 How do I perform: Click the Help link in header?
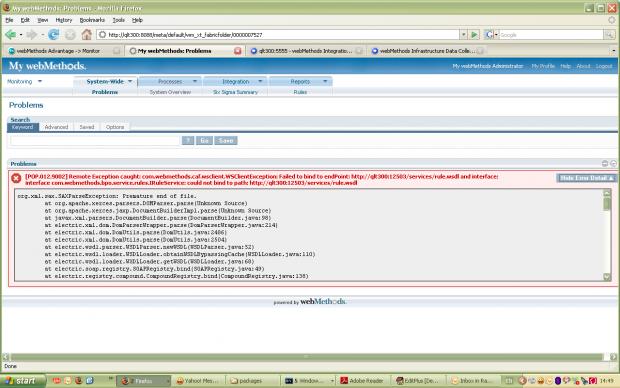click(x=565, y=66)
